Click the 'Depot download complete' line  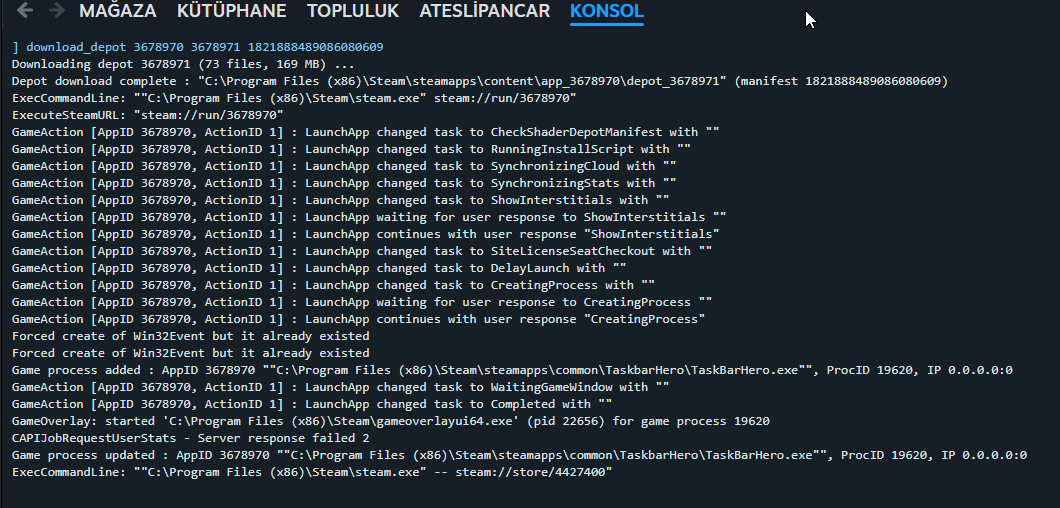[480, 81]
